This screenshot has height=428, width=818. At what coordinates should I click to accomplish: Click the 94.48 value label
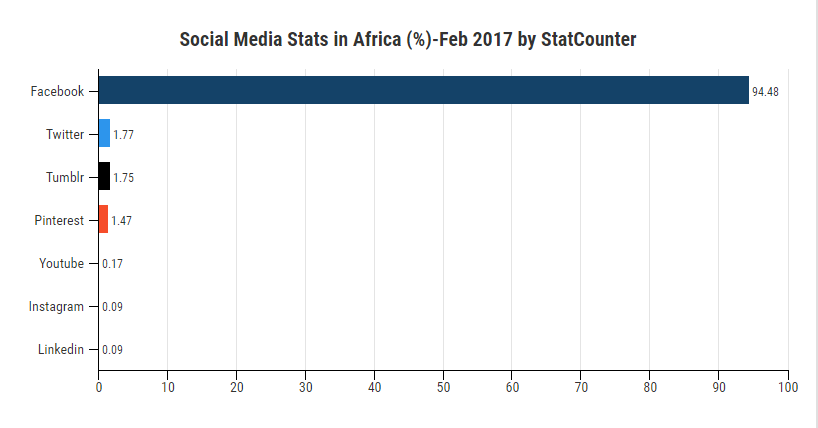[765, 91]
